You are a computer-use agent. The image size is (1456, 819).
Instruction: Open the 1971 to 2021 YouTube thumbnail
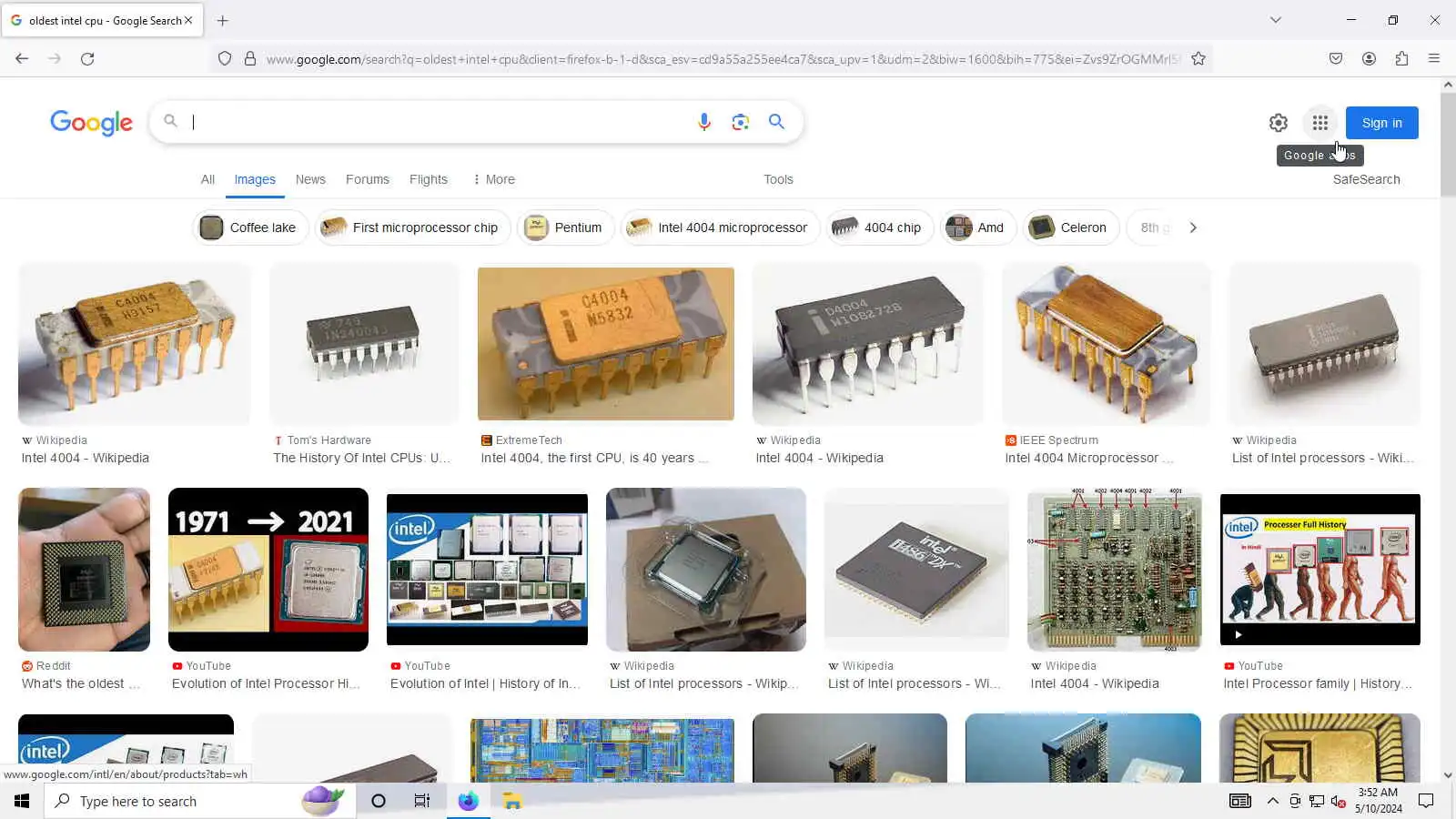click(x=268, y=570)
